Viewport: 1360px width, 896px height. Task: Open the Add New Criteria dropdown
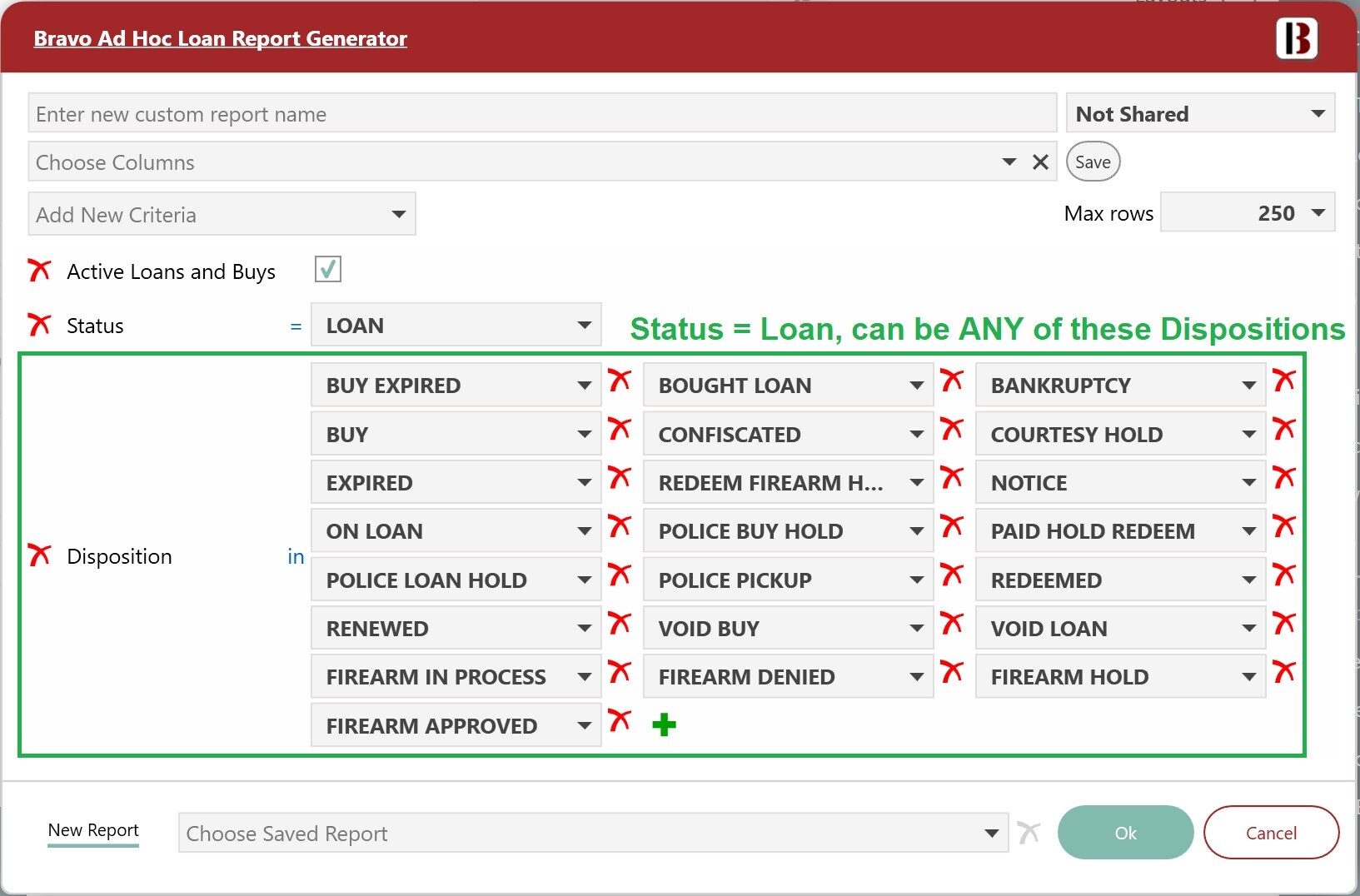tap(222, 215)
